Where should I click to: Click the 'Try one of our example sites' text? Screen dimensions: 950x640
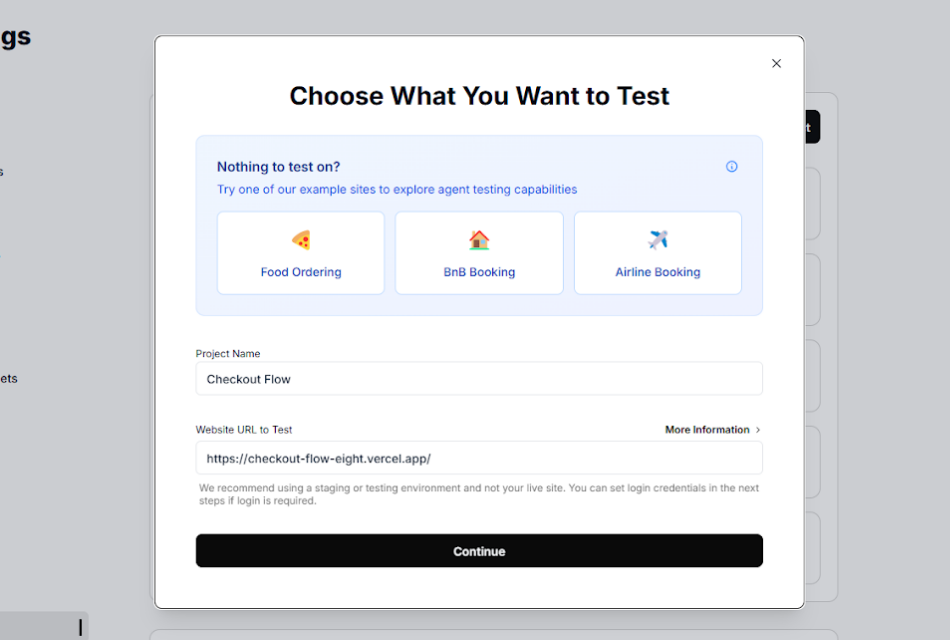398,189
